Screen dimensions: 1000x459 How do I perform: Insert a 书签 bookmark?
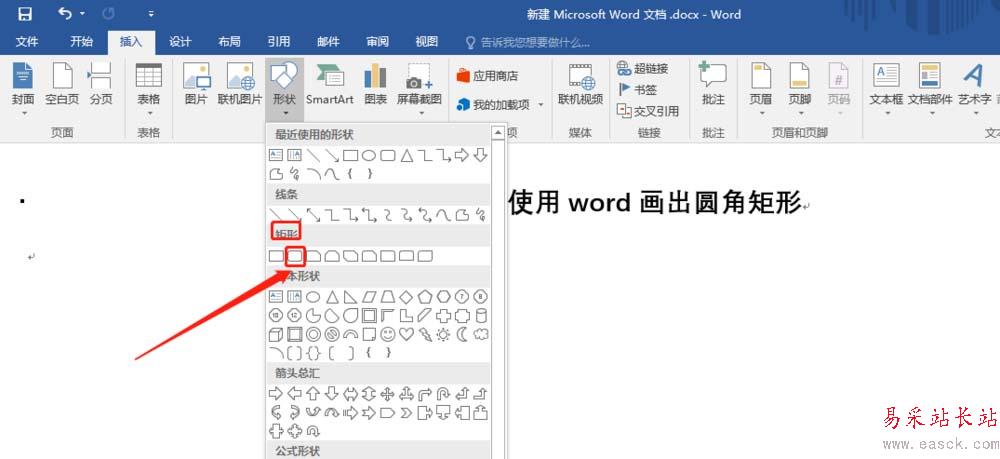[638, 90]
